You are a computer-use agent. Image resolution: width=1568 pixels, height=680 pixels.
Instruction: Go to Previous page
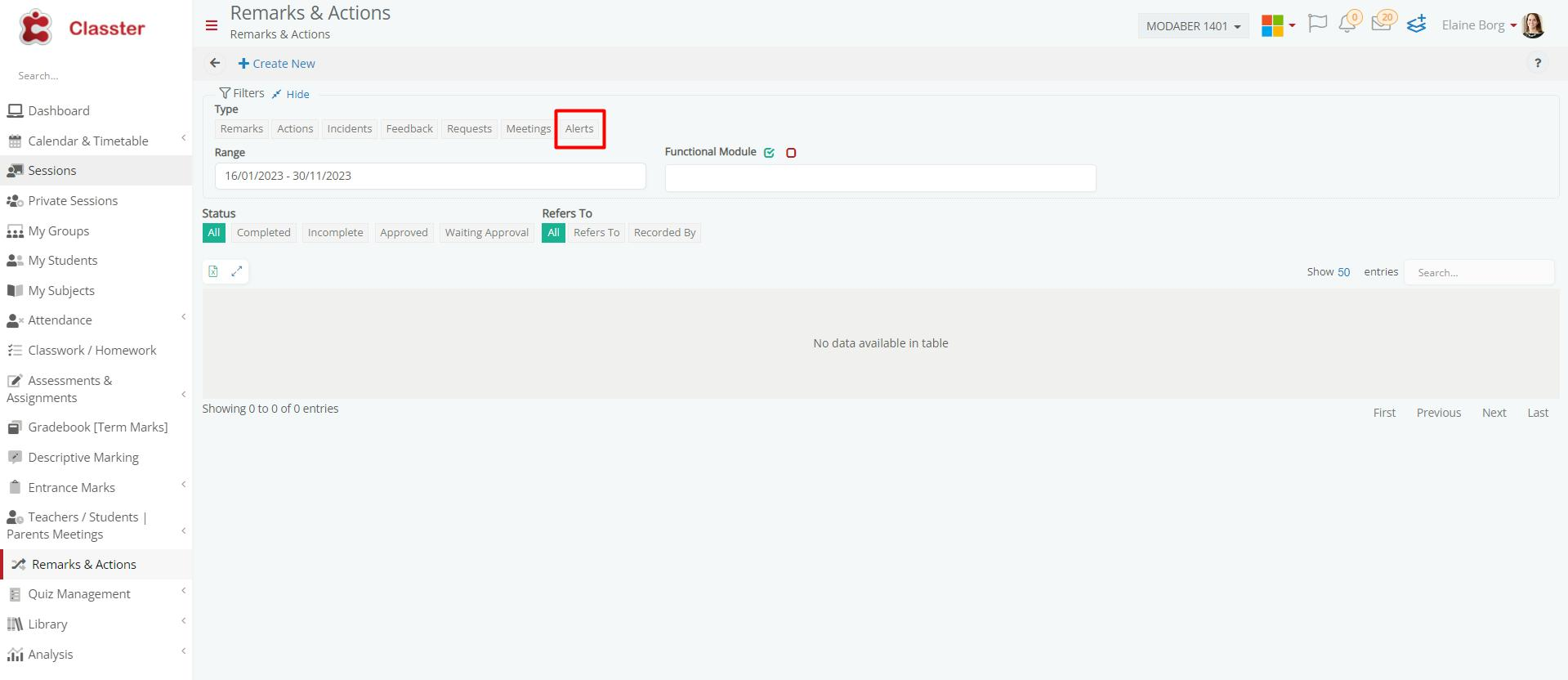[x=1438, y=413]
